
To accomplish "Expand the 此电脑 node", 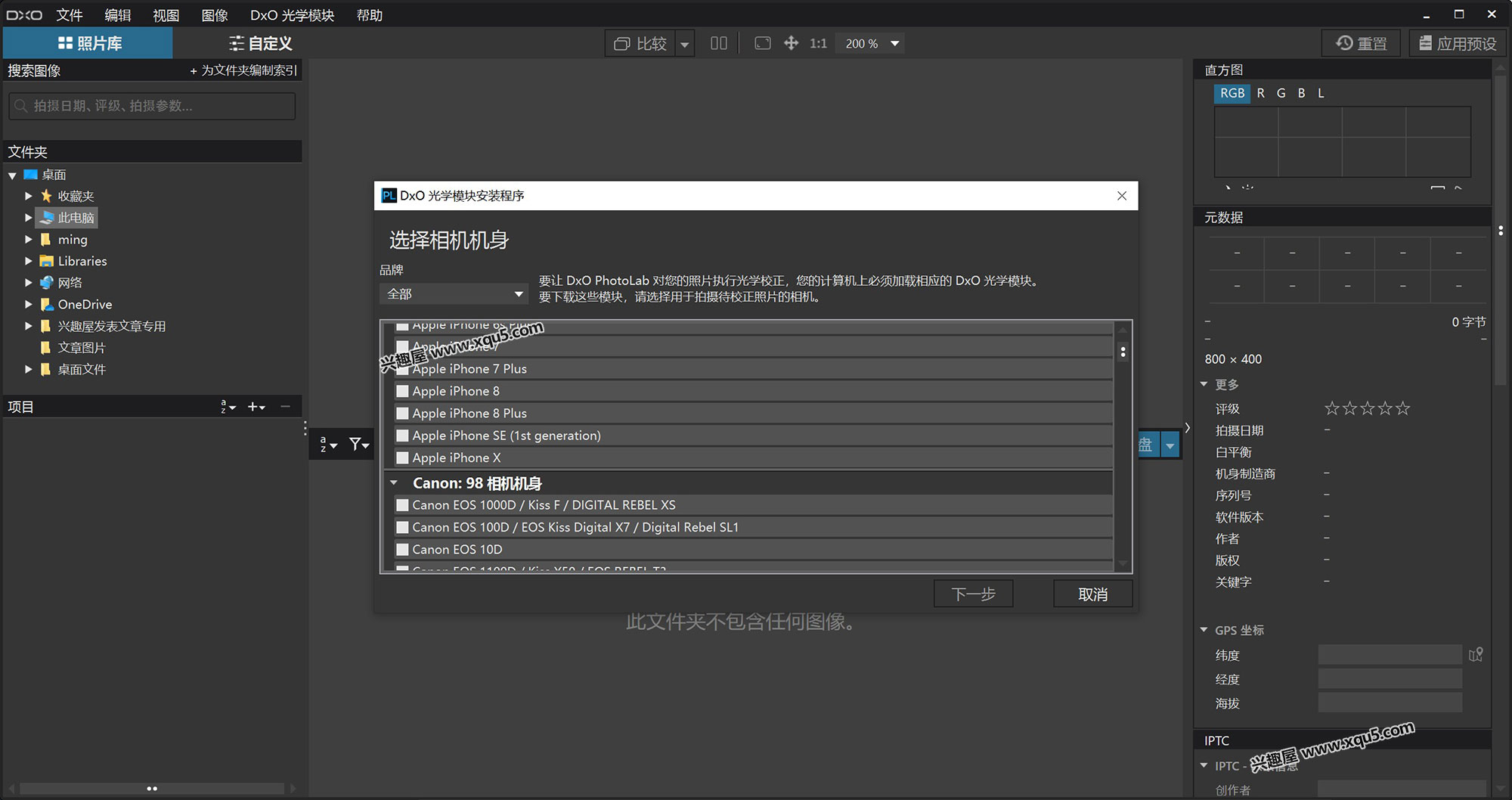I will tap(28, 218).
